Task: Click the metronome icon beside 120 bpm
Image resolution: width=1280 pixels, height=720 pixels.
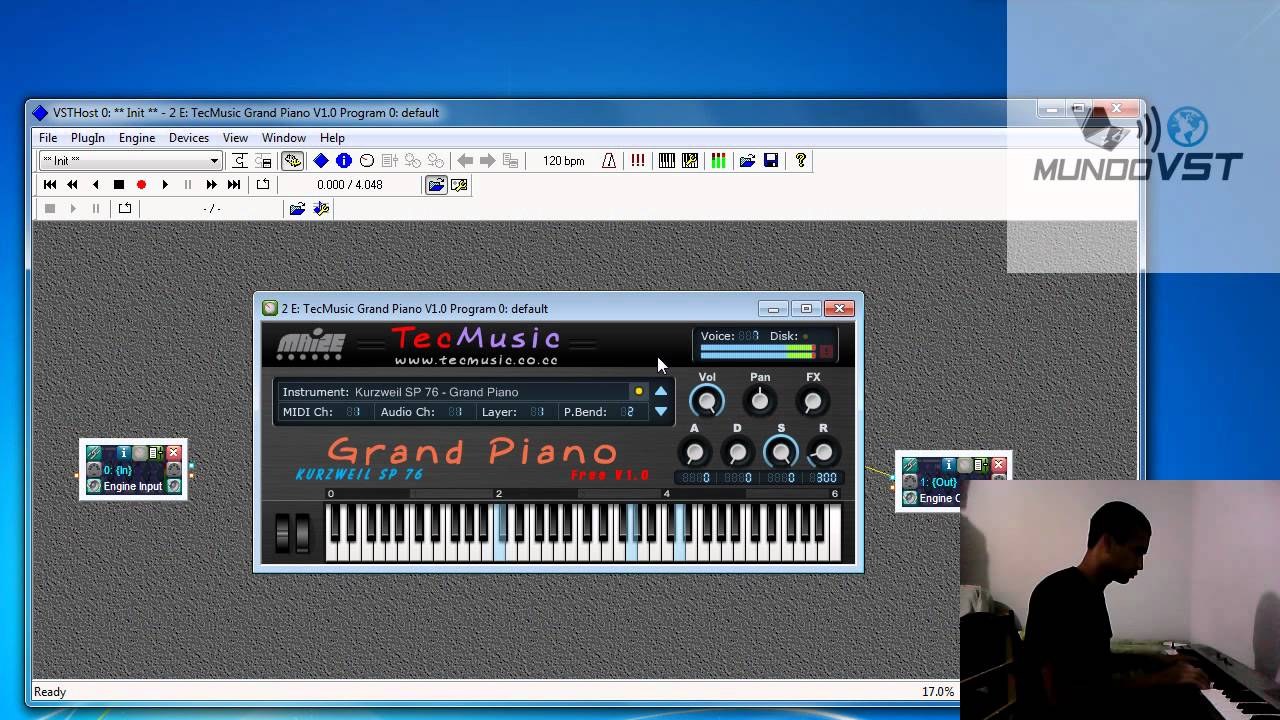Action: click(609, 161)
